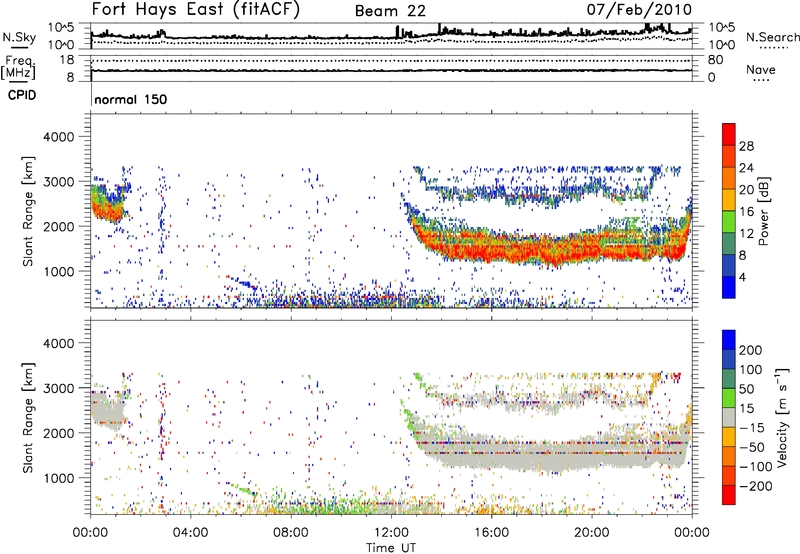The height and width of the screenshot is (554, 800).
Task: Pick the light green segment of Power color bar
Action: [x=729, y=221]
